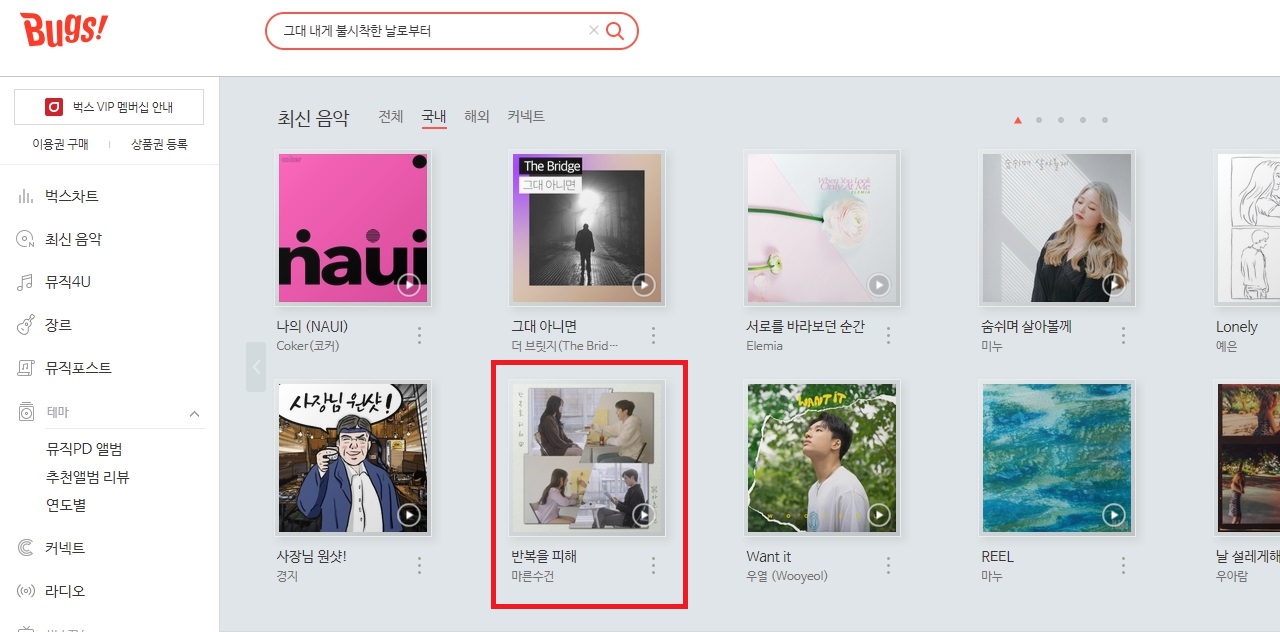This screenshot has height=632, width=1280.
Task: Open more options for 반복을 피해
Action: pos(654,565)
